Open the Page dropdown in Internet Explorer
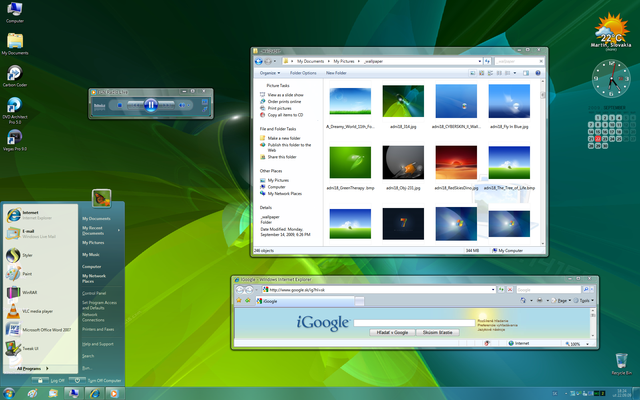This screenshot has width=640, height=400. pos(565,300)
